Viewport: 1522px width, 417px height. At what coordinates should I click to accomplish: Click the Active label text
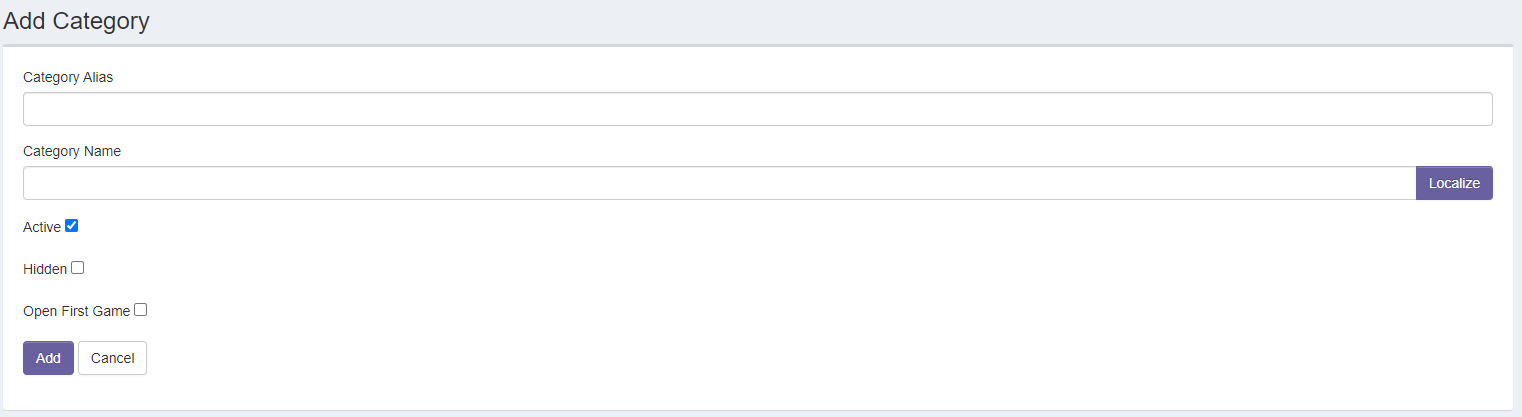click(x=42, y=227)
